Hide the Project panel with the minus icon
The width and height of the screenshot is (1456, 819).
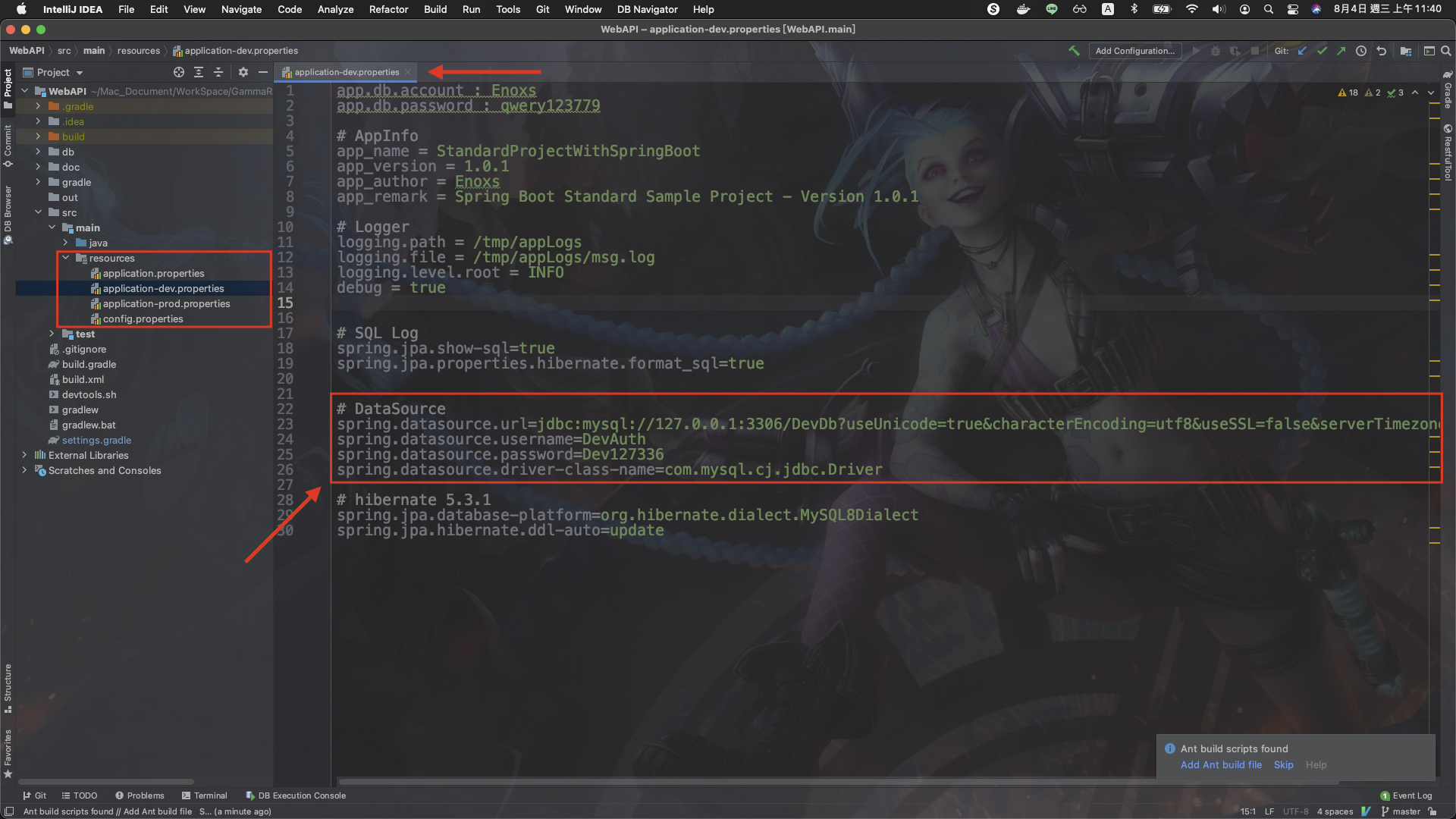pos(263,72)
